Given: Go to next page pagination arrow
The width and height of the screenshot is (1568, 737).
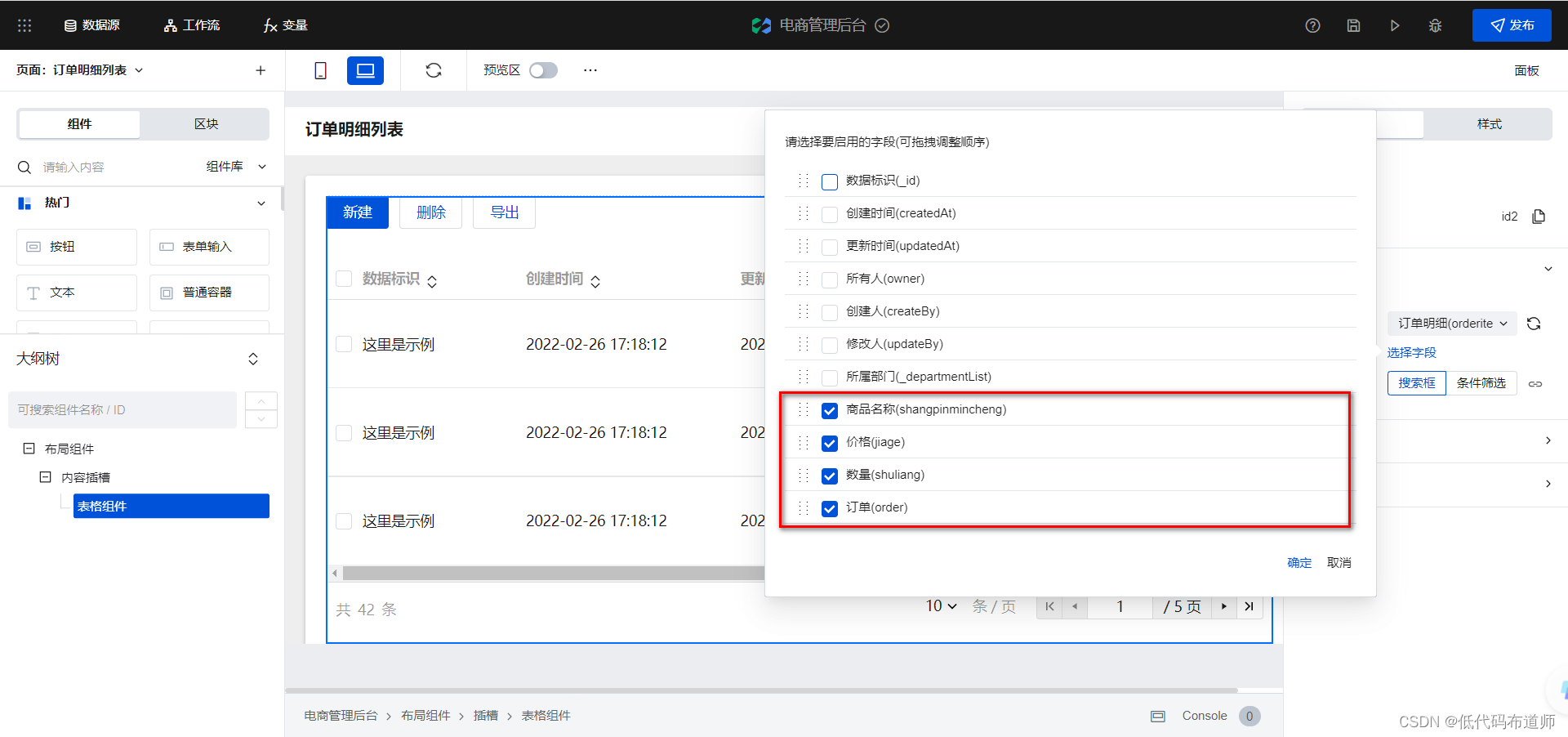Looking at the screenshot, I should coord(1223,606).
